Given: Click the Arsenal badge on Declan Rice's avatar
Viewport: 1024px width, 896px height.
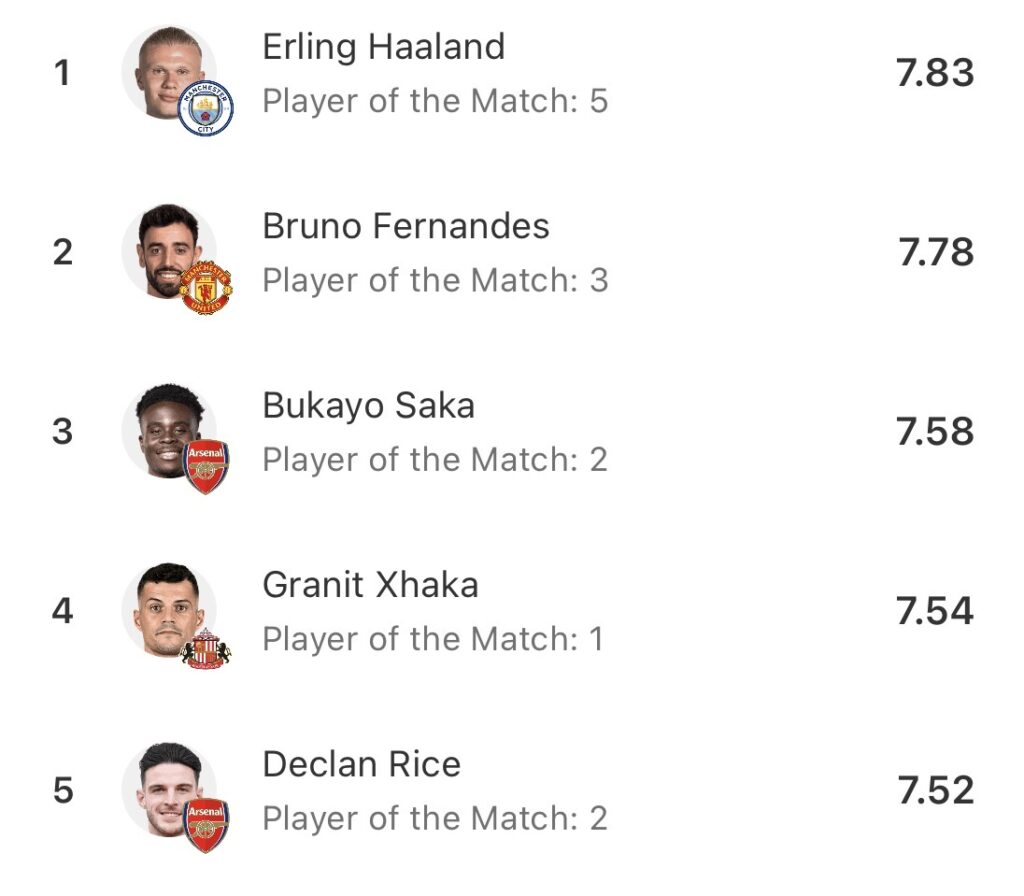Looking at the screenshot, I should point(206,825).
